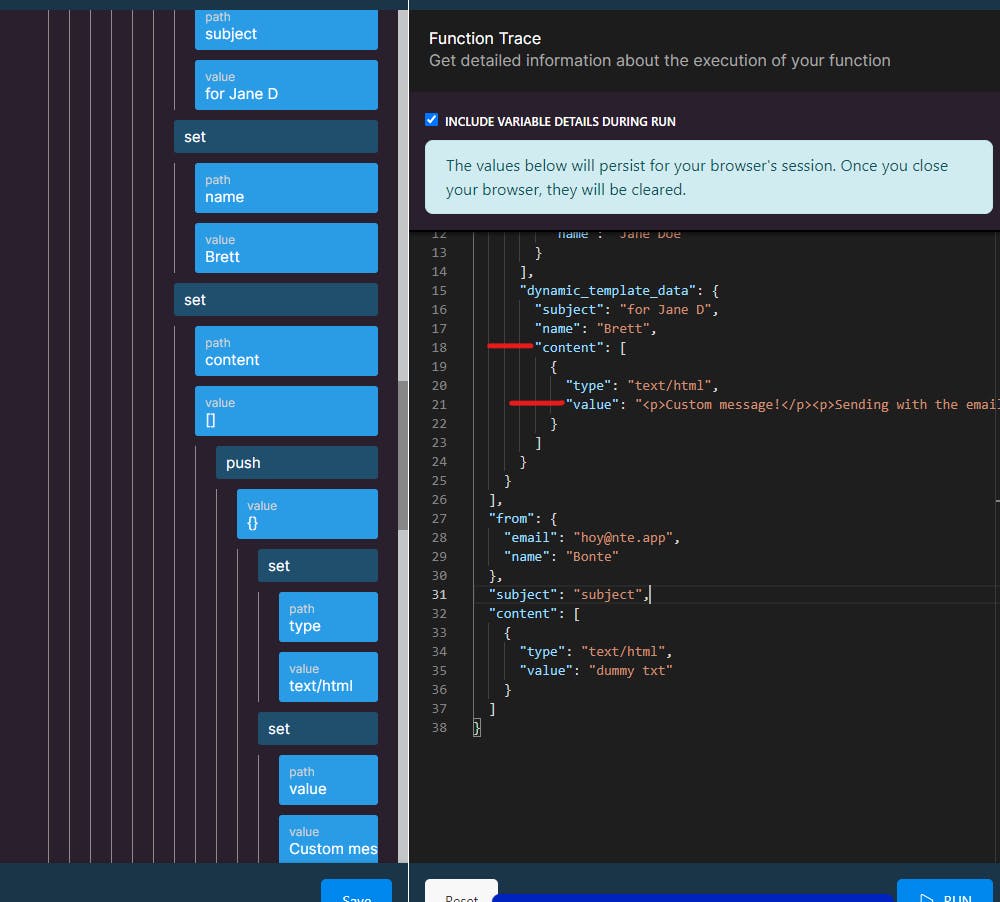Edit the value field containing Brett

[x=285, y=248]
